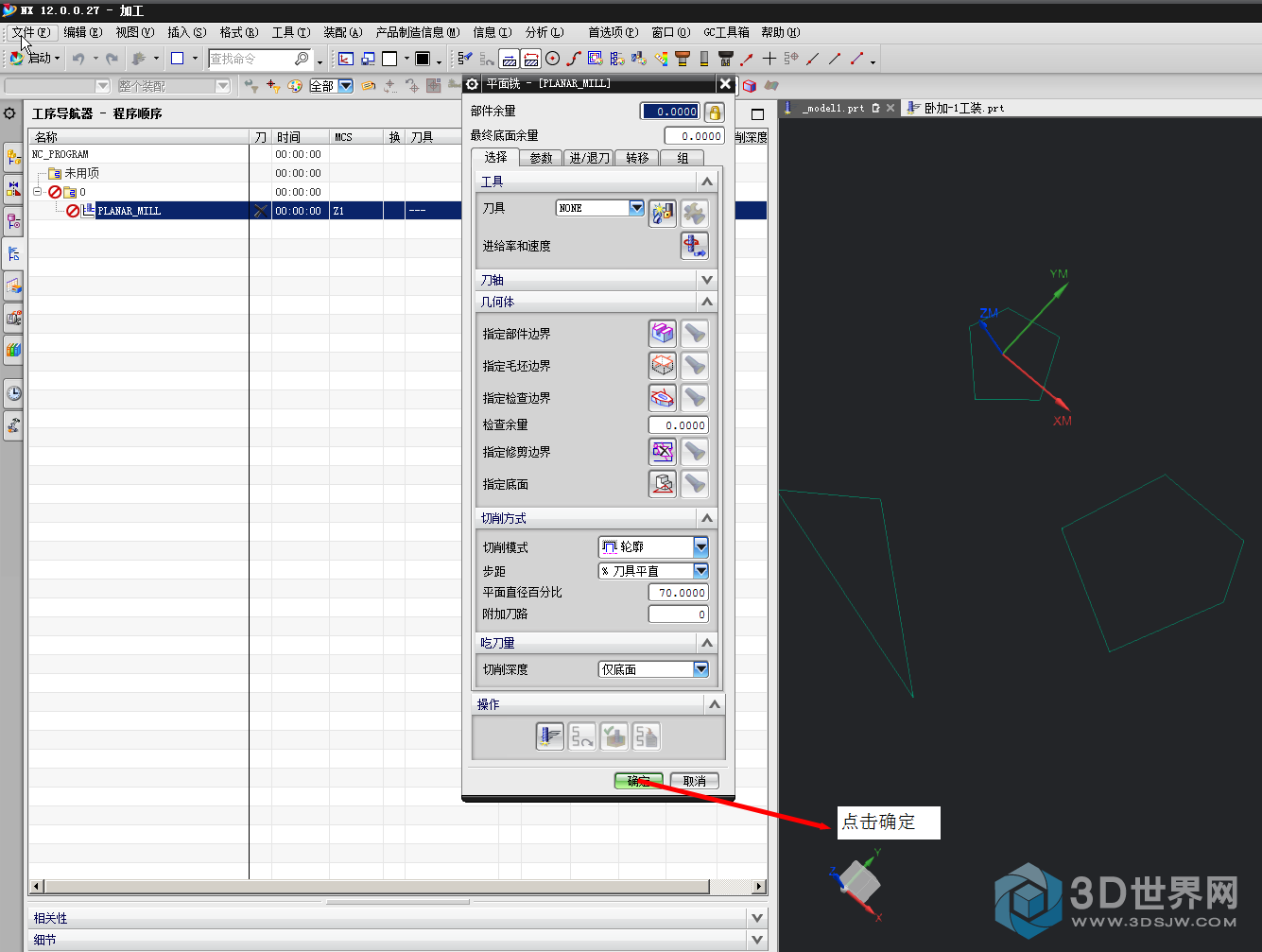
Task: Collapse the tree node 0 folder
Action: coord(38,192)
